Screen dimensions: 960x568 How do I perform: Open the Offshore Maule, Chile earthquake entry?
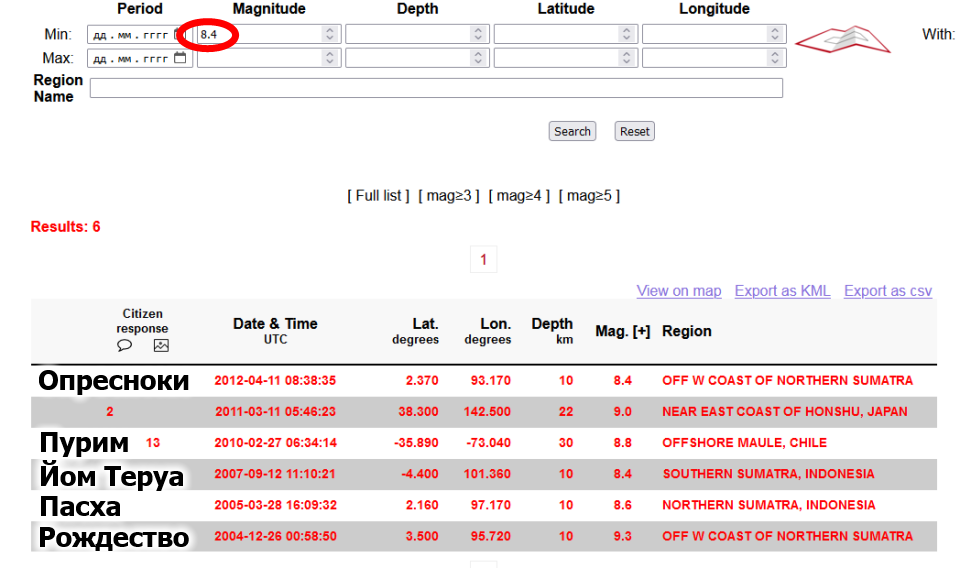(744, 443)
